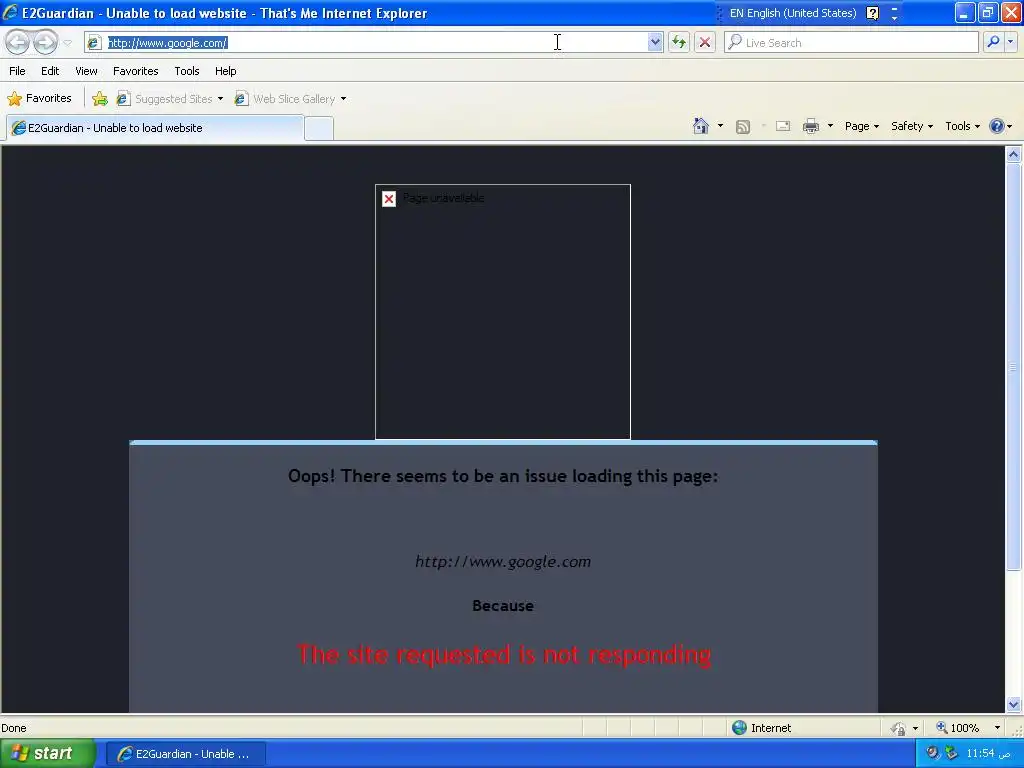Viewport: 1024px width, 768px height.
Task: Click the Read Mail icon
Action: click(x=783, y=126)
